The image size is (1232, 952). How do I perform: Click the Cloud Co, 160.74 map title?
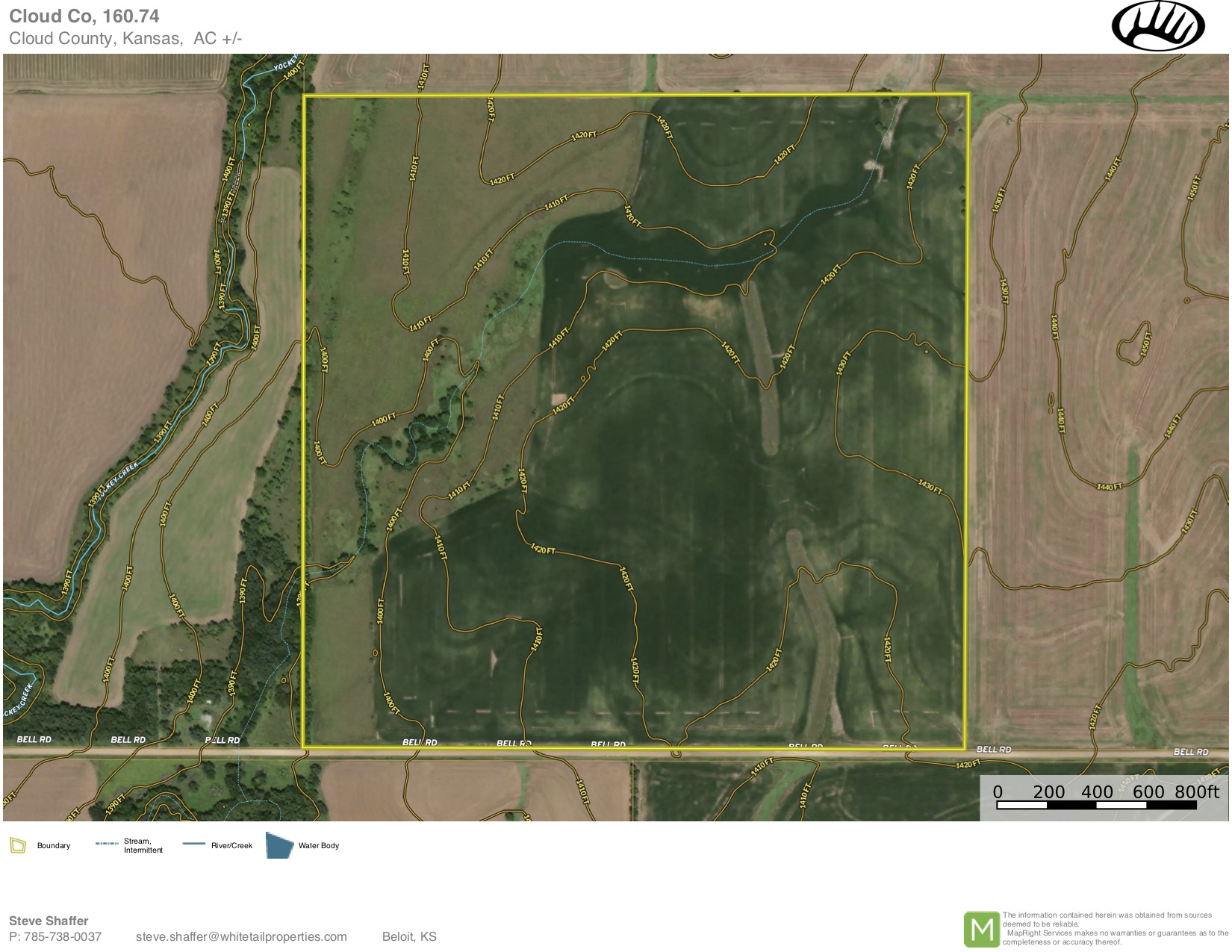[x=84, y=16]
